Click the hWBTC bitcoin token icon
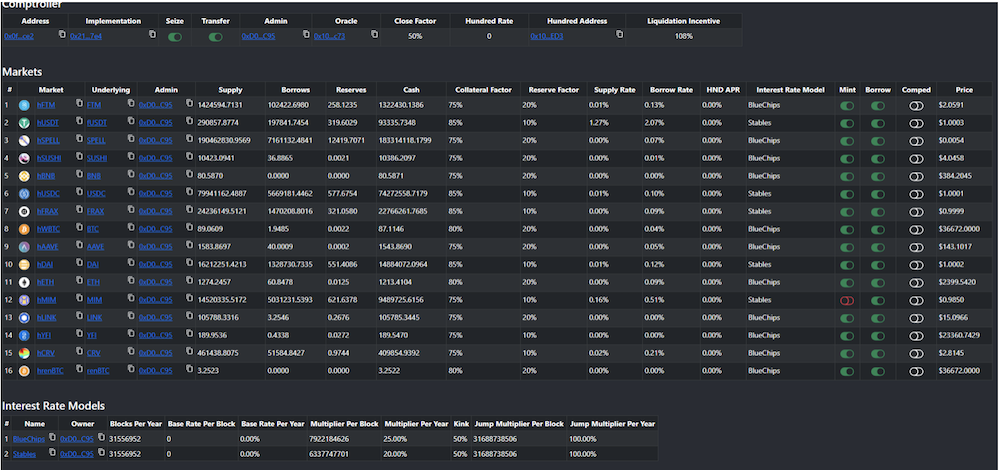The image size is (1000, 470). (25, 228)
